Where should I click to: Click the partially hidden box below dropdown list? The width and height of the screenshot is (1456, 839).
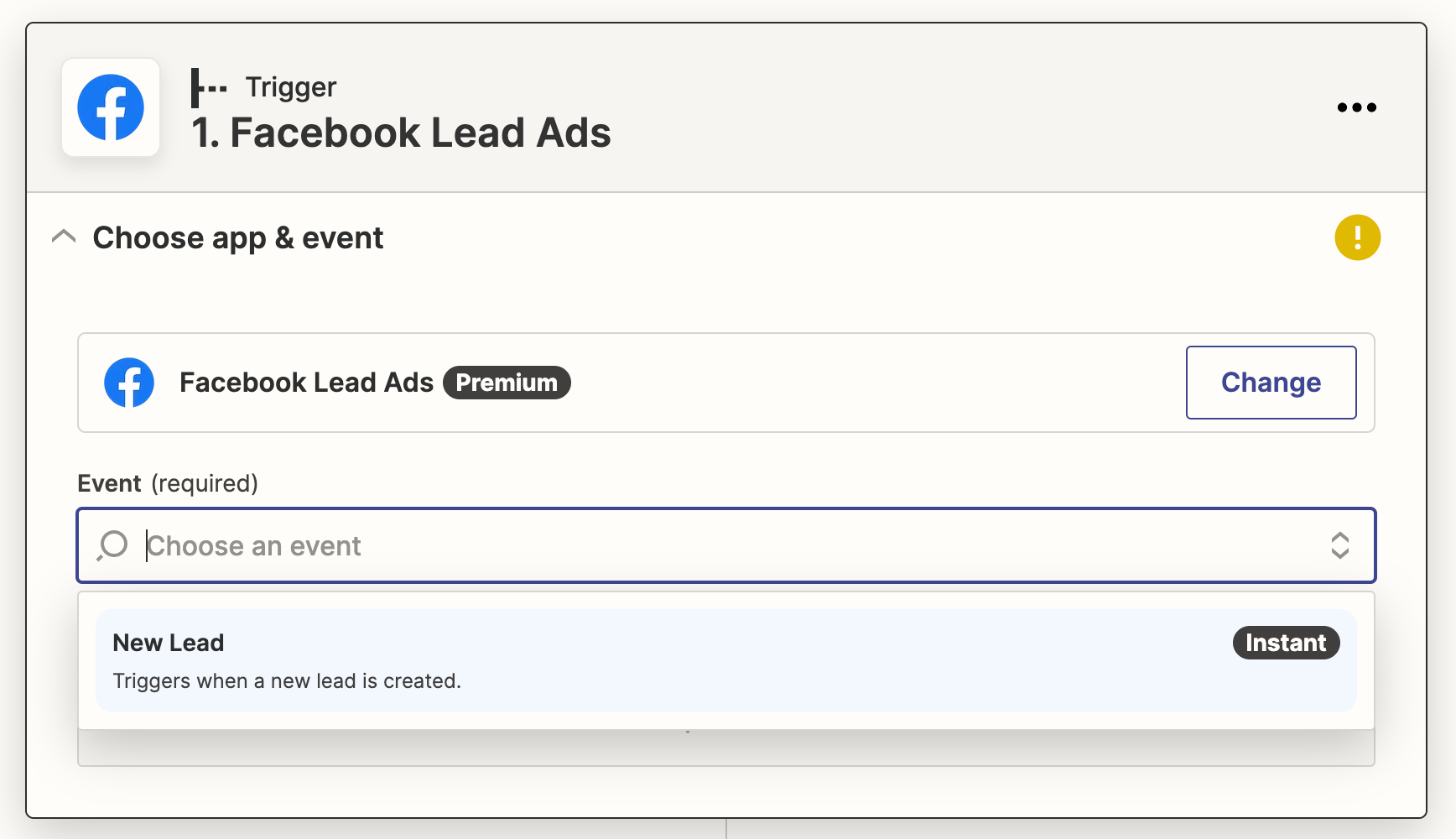(x=726, y=748)
